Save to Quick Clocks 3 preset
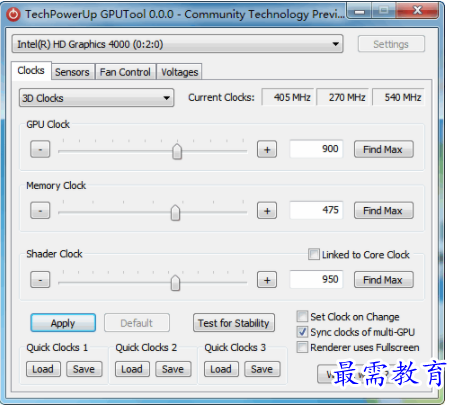The height and width of the screenshot is (405, 455). coord(262,369)
